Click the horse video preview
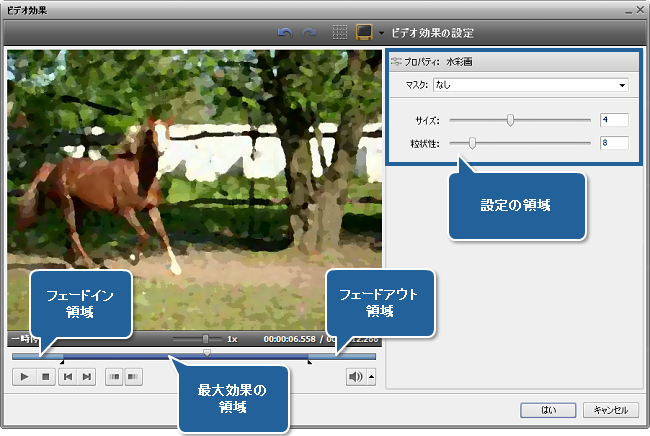The image size is (650, 436). [194, 190]
